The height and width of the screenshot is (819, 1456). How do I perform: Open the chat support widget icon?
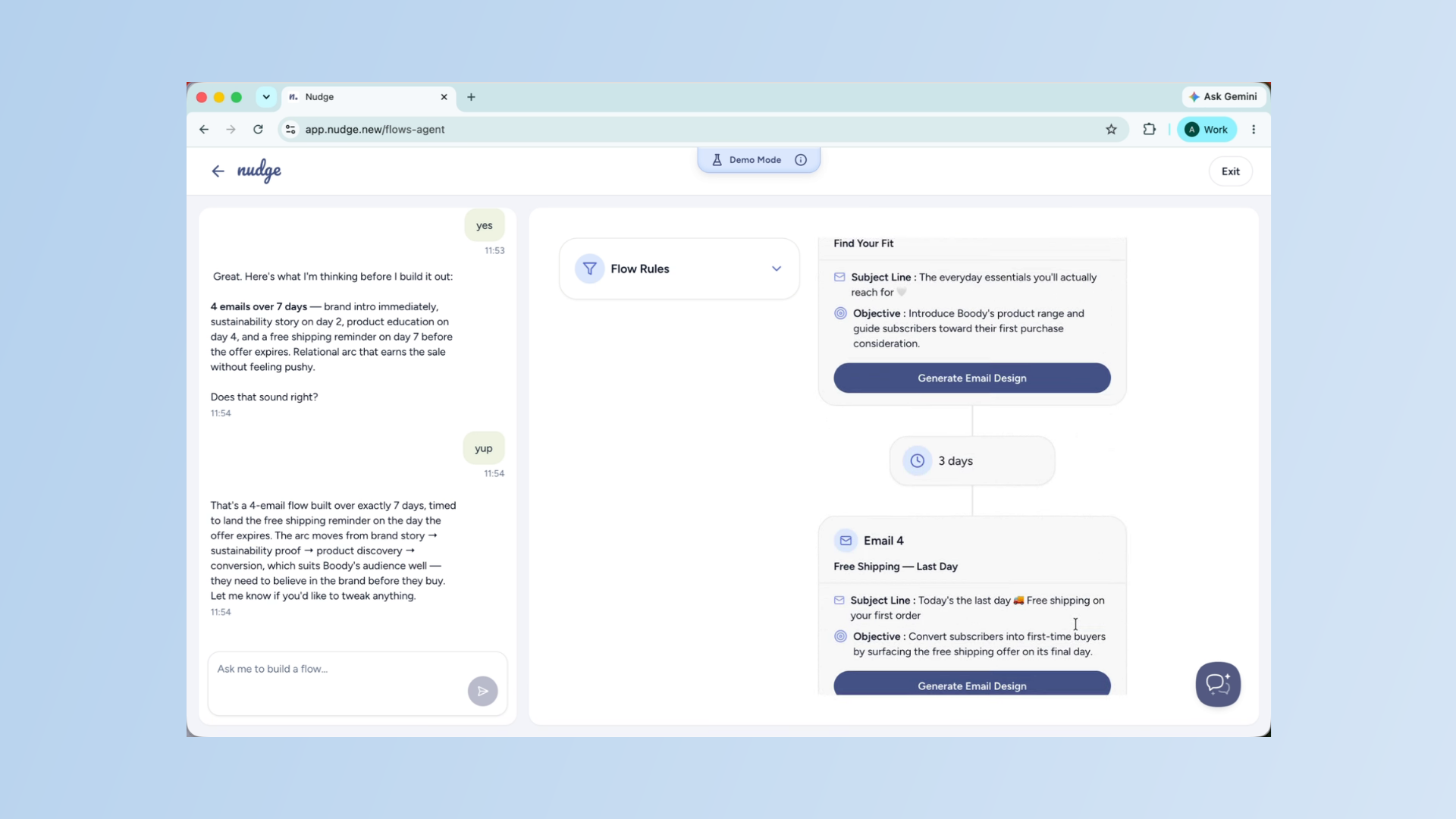[x=1218, y=684]
